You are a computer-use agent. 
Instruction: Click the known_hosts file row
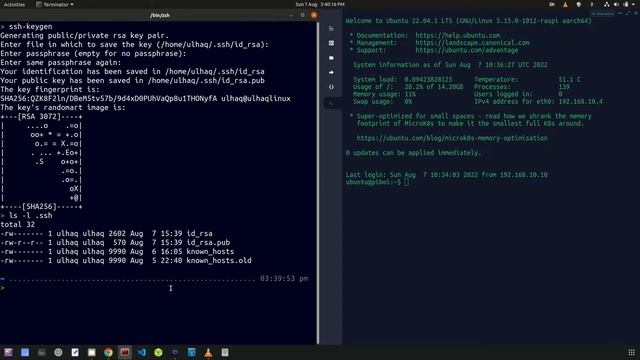click(x=117, y=251)
